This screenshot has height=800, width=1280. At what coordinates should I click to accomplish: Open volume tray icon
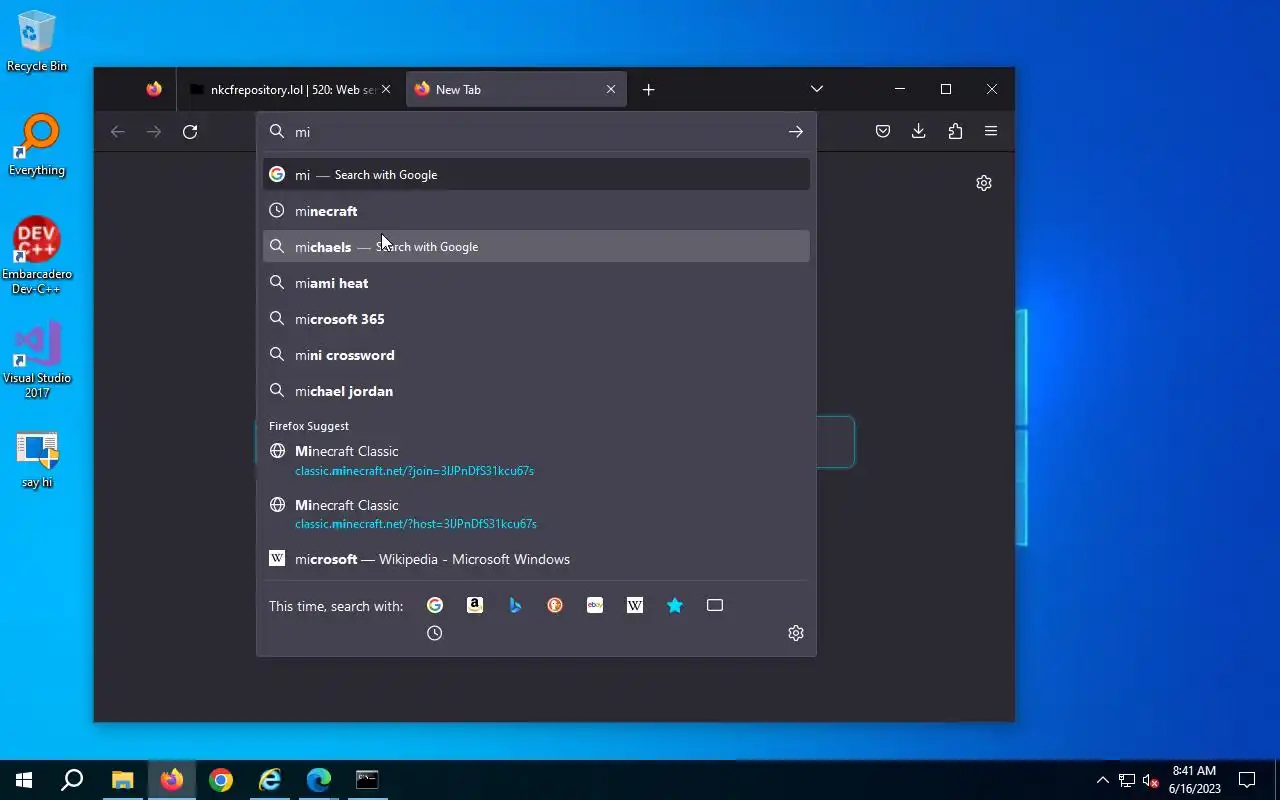pos(1151,780)
